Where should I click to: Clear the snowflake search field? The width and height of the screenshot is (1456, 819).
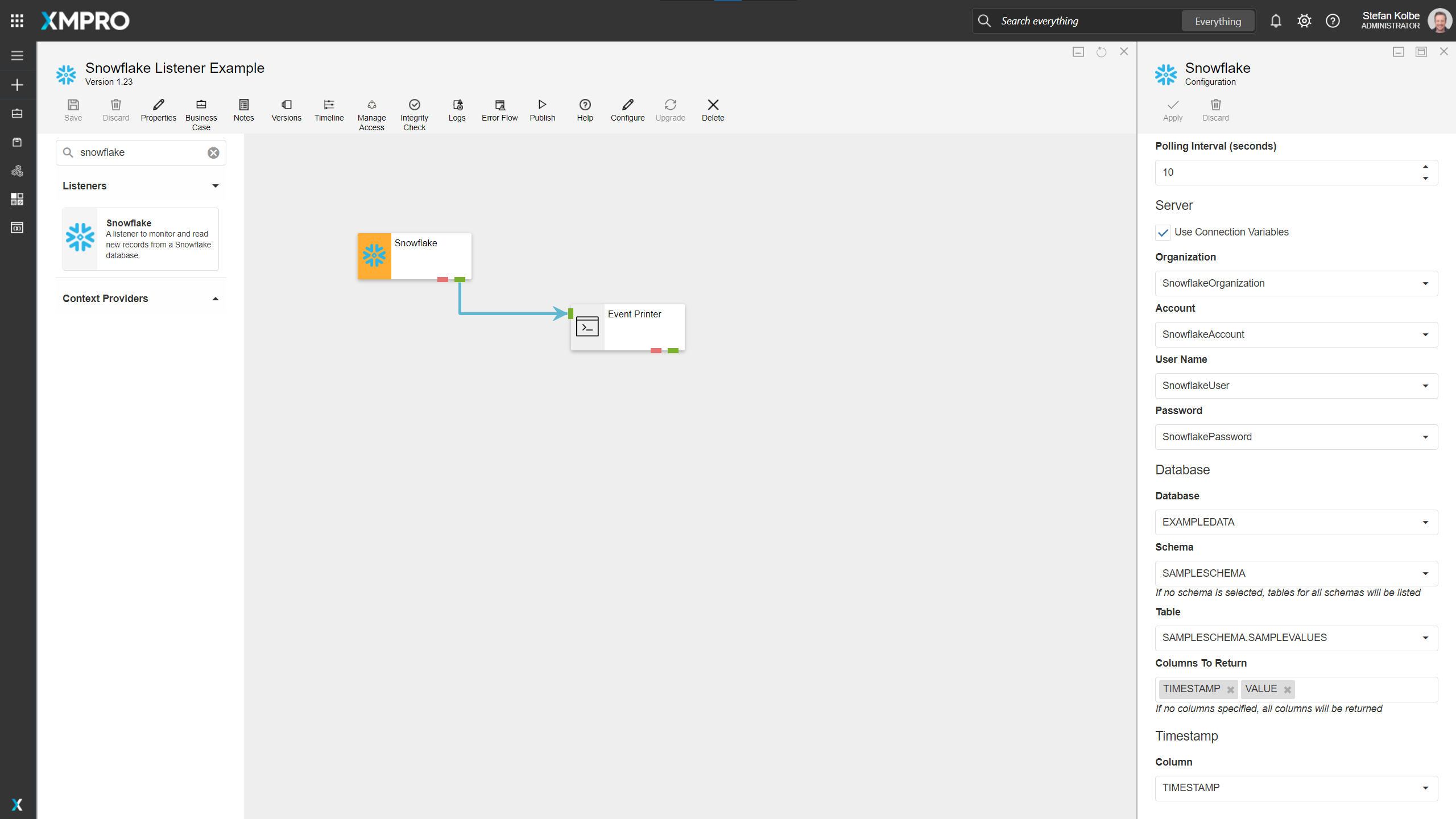click(x=213, y=153)
